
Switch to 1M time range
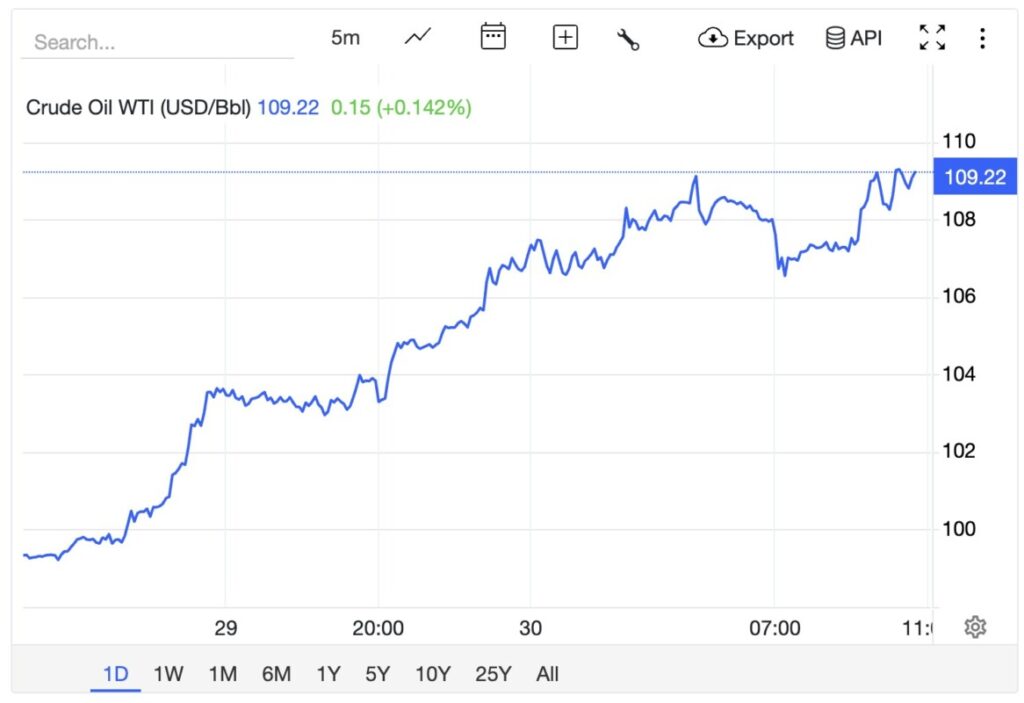(x=222, y=674)
